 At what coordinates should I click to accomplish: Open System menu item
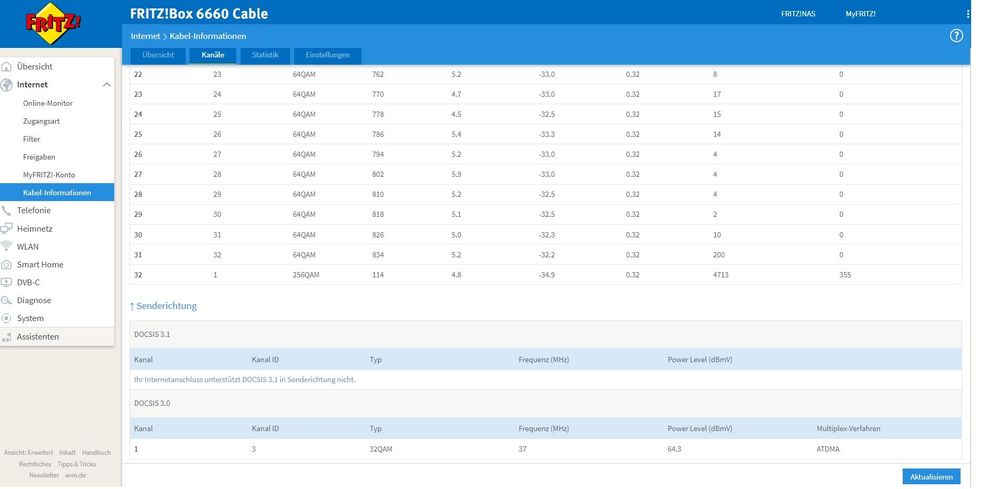(31, 318)
